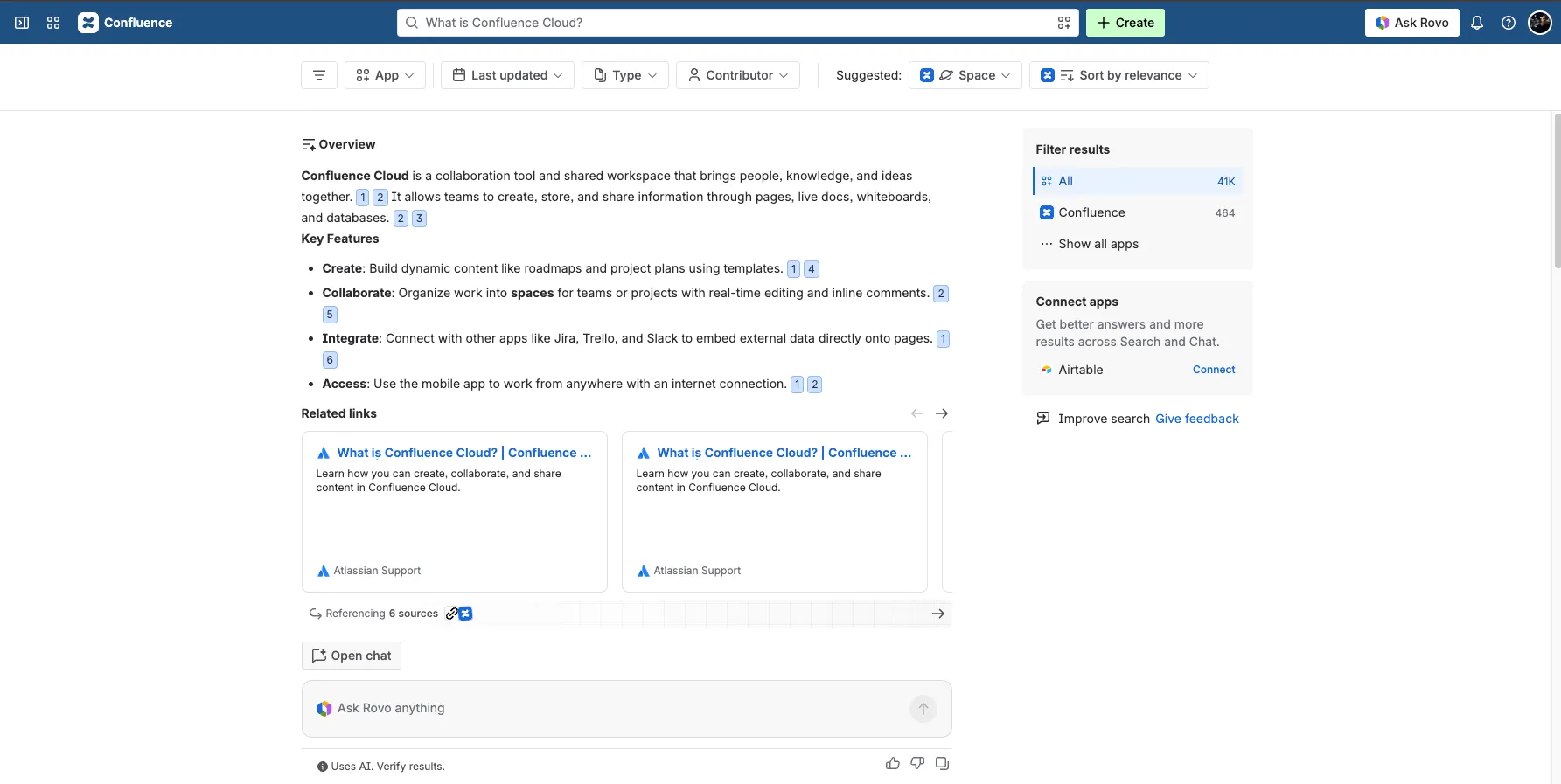
Task: Copy the AI answer
Action: click(x=942, y=763)
